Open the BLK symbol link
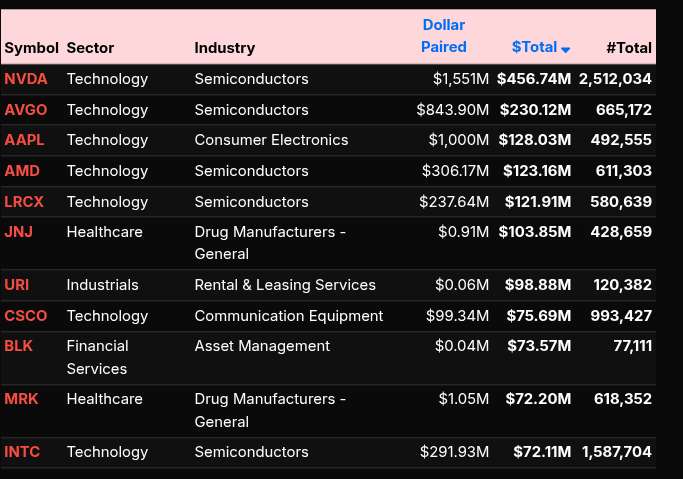 point(18,346)
